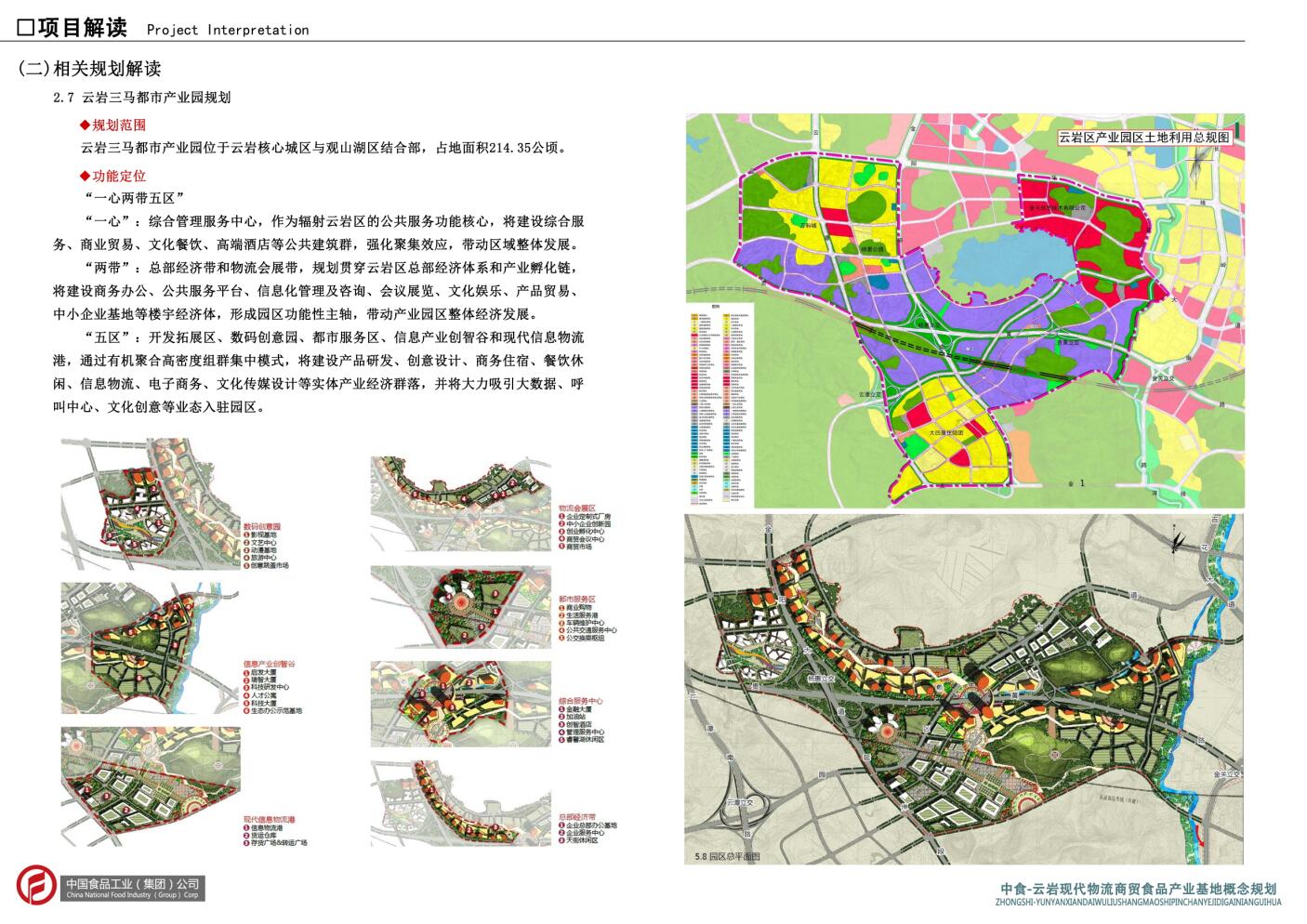Click the list item 人才公寓

click(x=263, y=695)
